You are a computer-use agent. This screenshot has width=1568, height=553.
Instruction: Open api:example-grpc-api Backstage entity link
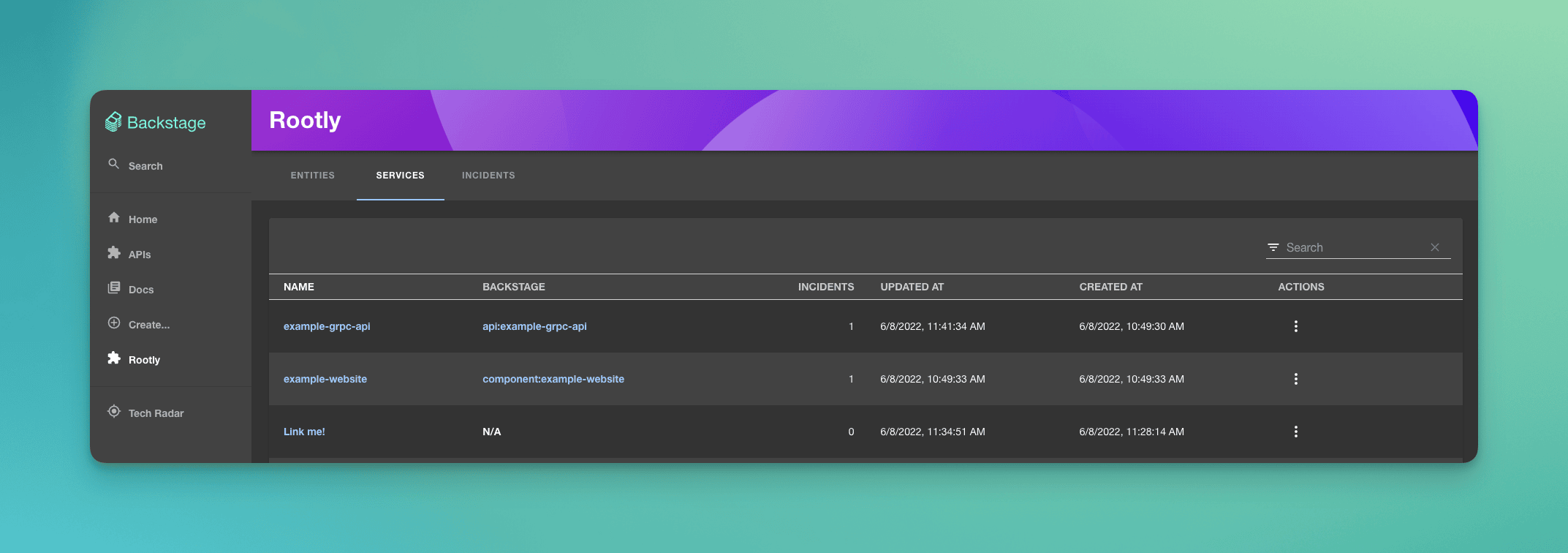tap(534, 326)
